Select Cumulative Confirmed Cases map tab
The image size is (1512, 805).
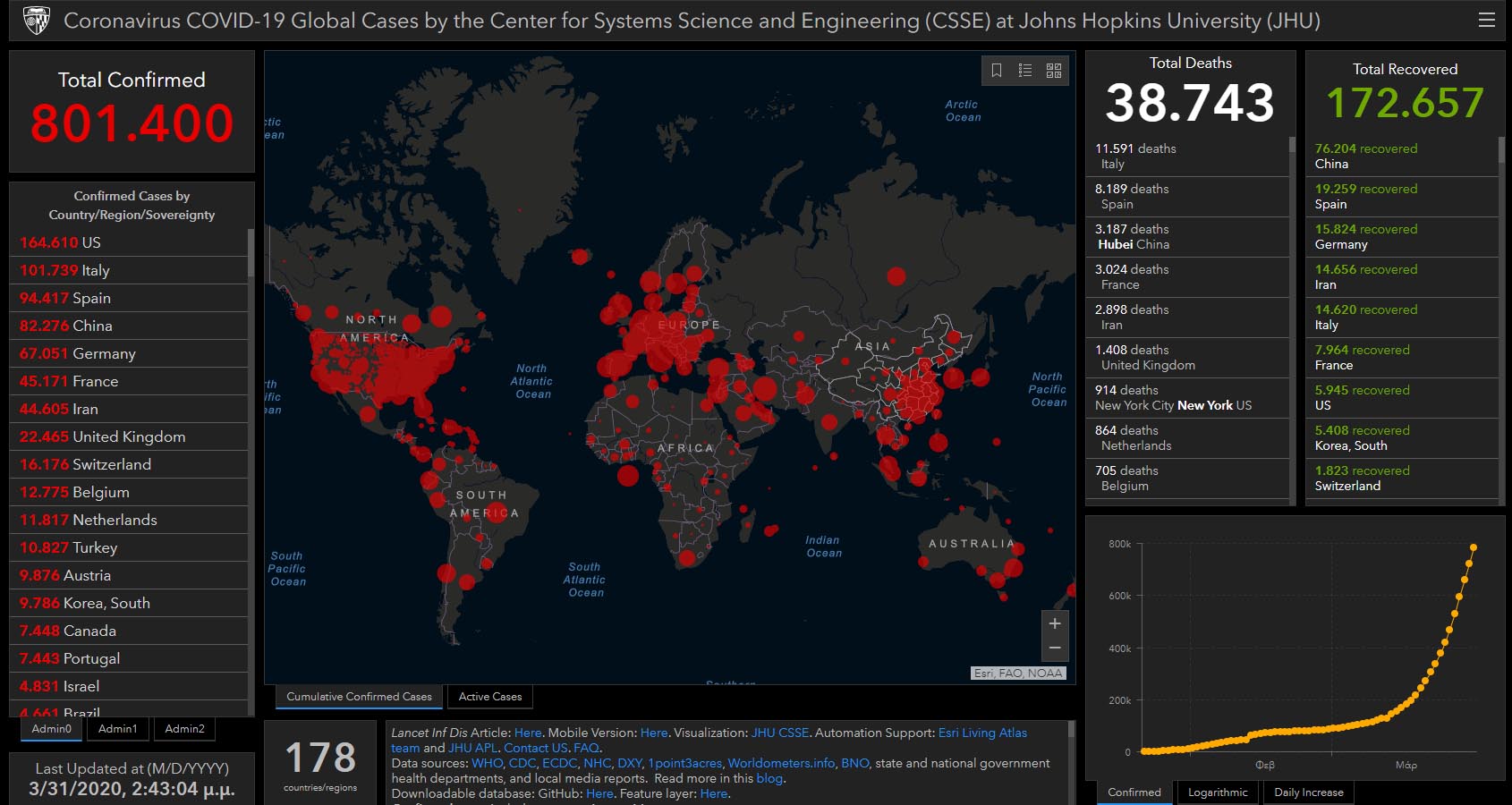tap(359, 697)
